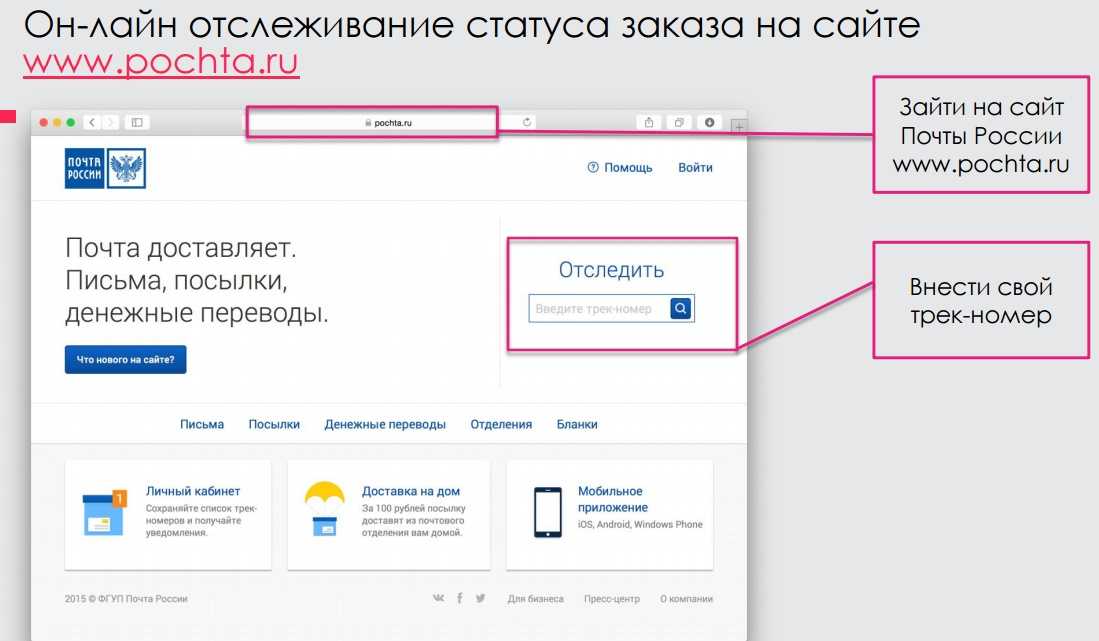Click the yellow window minimize button
The width and height of the screenshot is (1099, 641).
(x=57, y=122)
